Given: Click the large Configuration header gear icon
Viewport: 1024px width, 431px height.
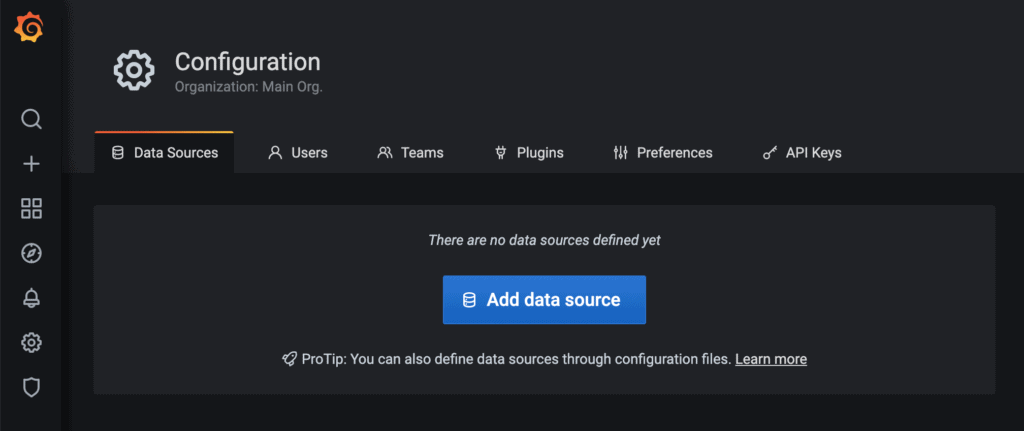Looking at the screenshot, I should [x=134, y=70].
